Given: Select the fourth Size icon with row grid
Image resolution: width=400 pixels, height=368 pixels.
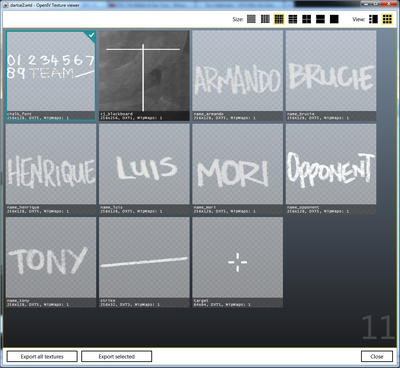Looking at the screenshot, I should tap(293, 19).
